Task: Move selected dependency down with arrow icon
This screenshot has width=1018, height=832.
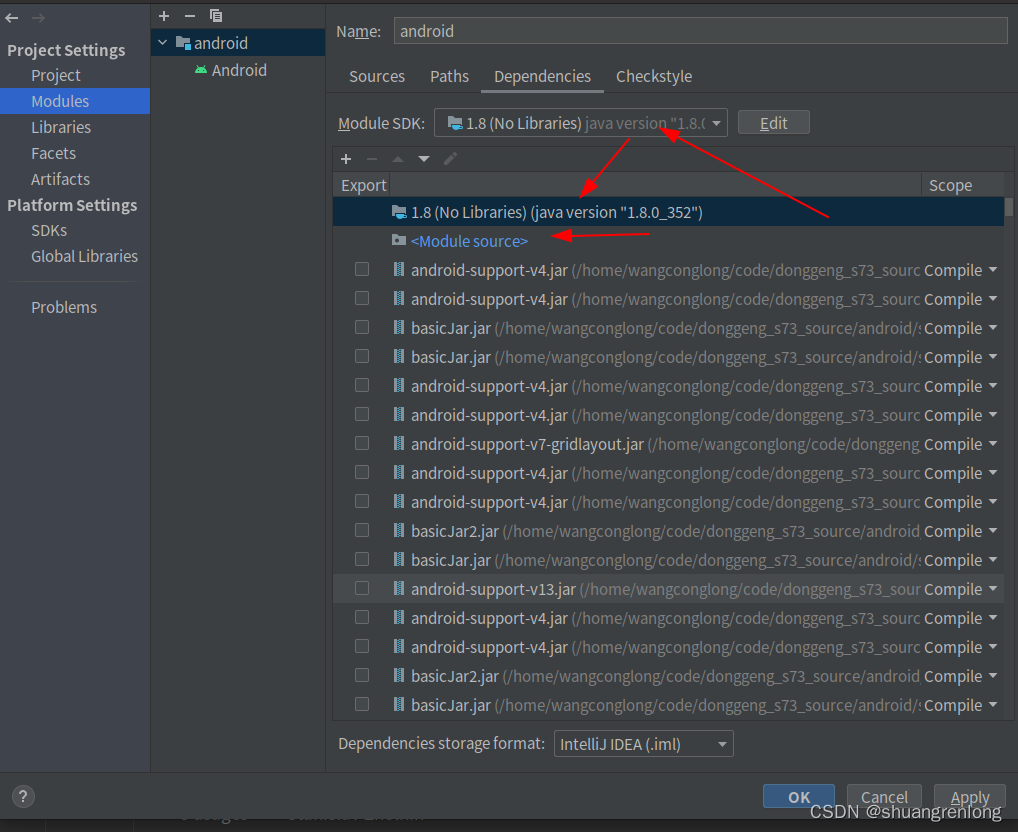Action: pos(423,158)
